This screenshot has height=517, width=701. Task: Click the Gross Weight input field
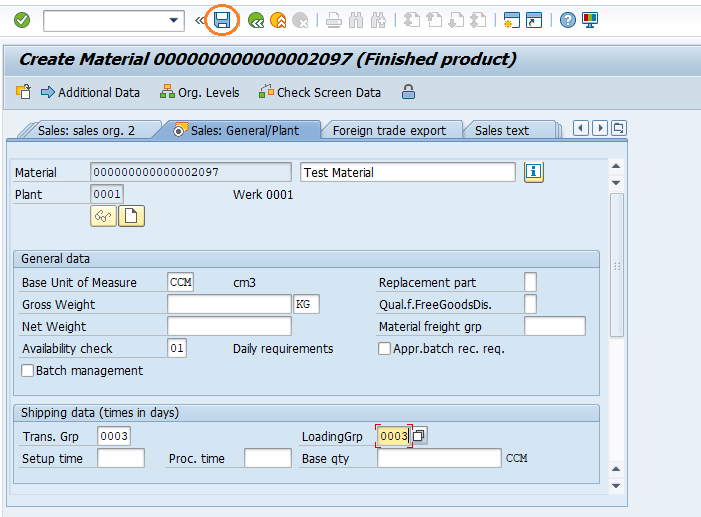point(229,304)
